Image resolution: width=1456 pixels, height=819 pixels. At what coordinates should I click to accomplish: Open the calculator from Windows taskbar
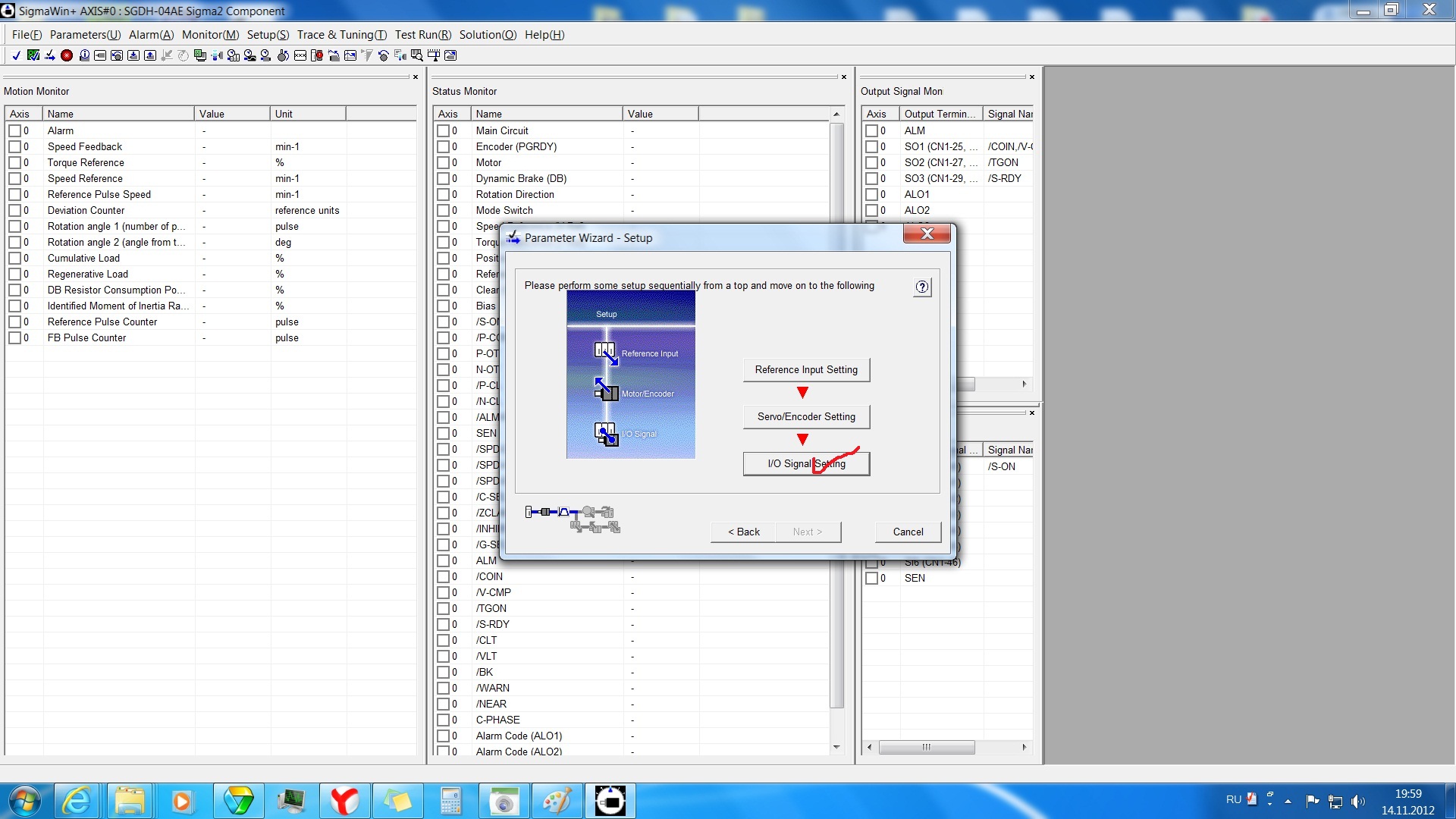coord(450,801)
